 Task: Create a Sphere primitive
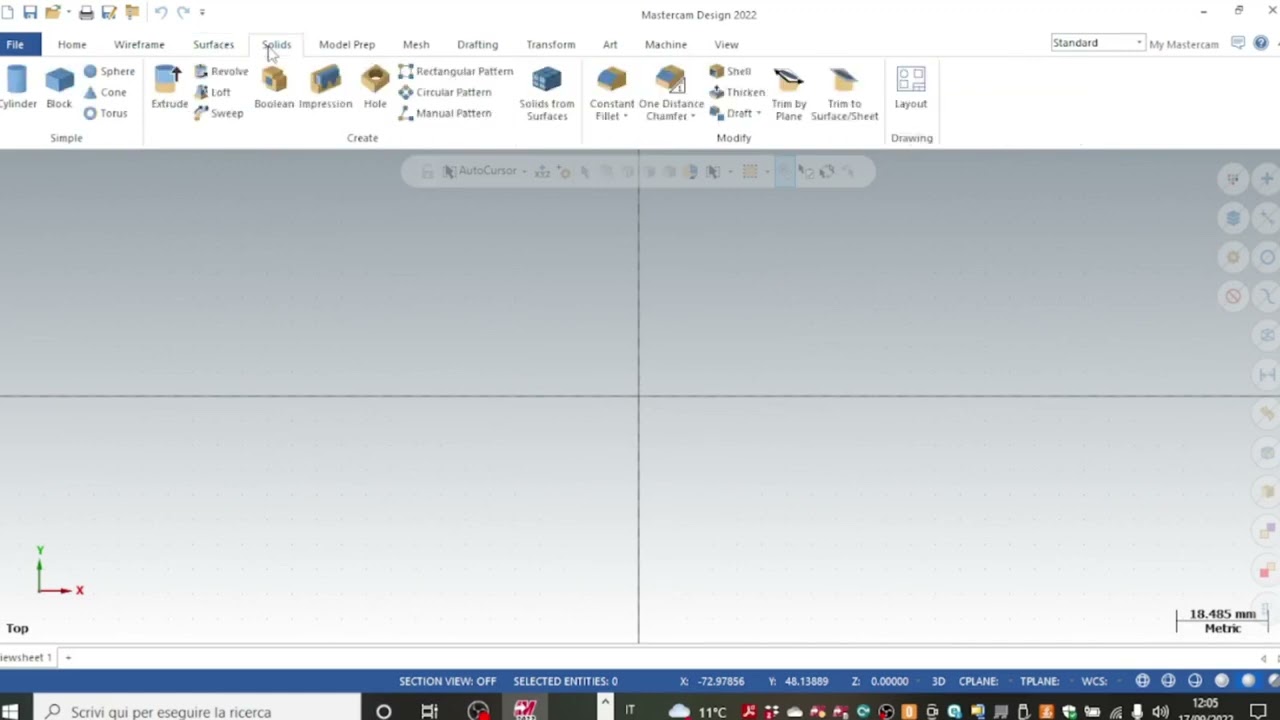(x=109, y=71)
